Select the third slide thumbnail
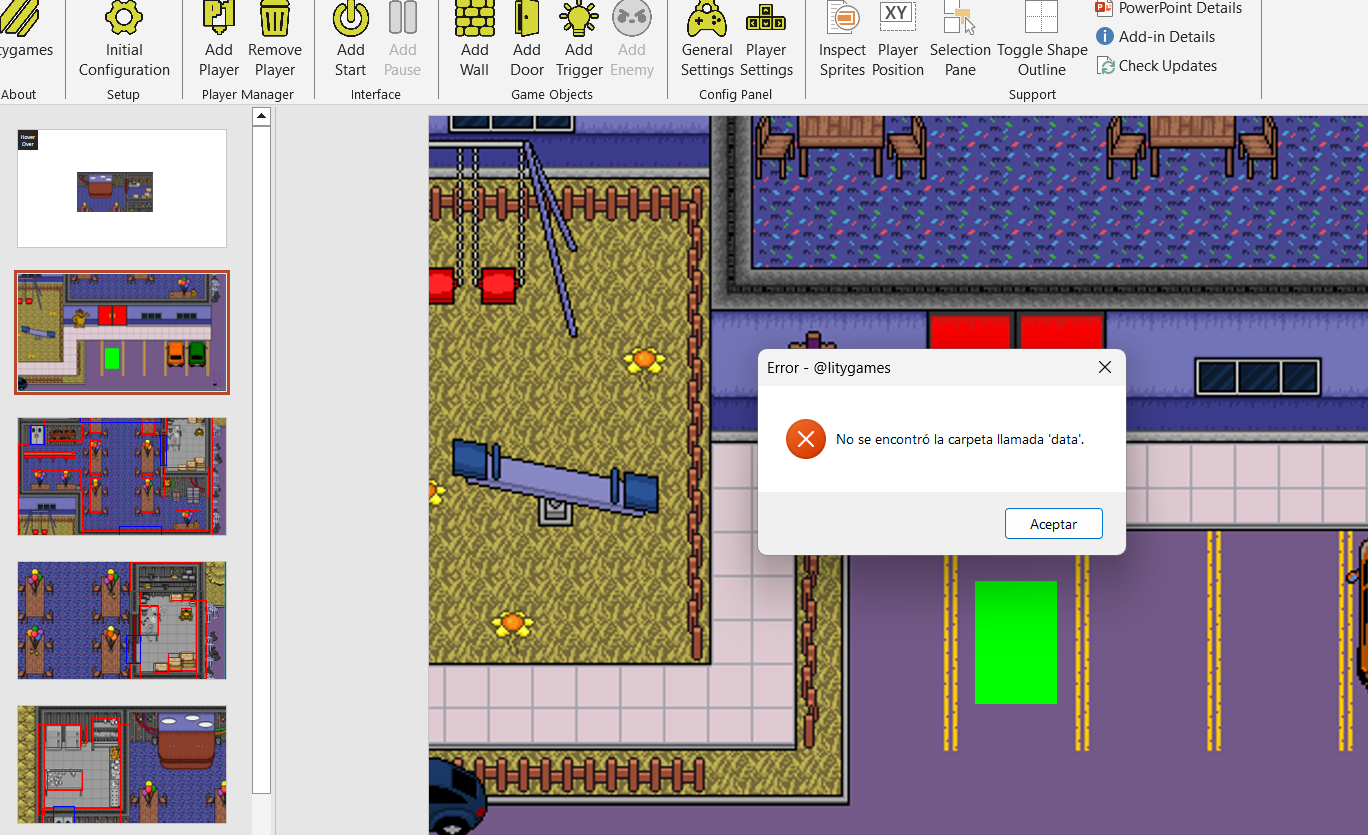 [x=122, y=476]
